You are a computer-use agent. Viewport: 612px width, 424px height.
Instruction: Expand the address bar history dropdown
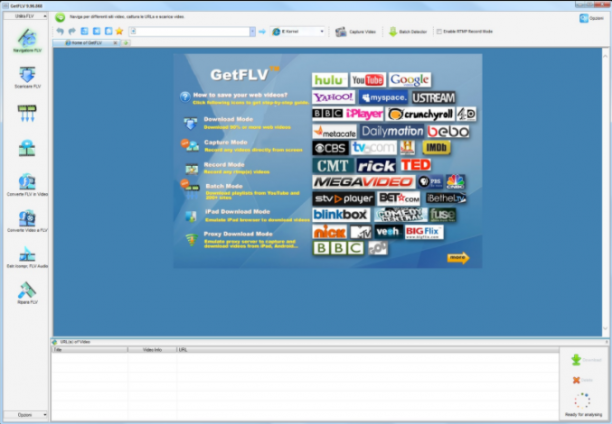tap(253, 32)
